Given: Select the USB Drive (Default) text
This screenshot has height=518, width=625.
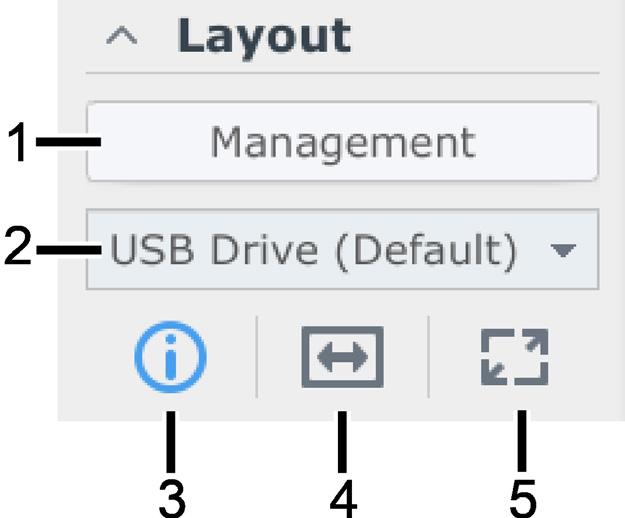Looking at the screenshot, I should point(314,250).
